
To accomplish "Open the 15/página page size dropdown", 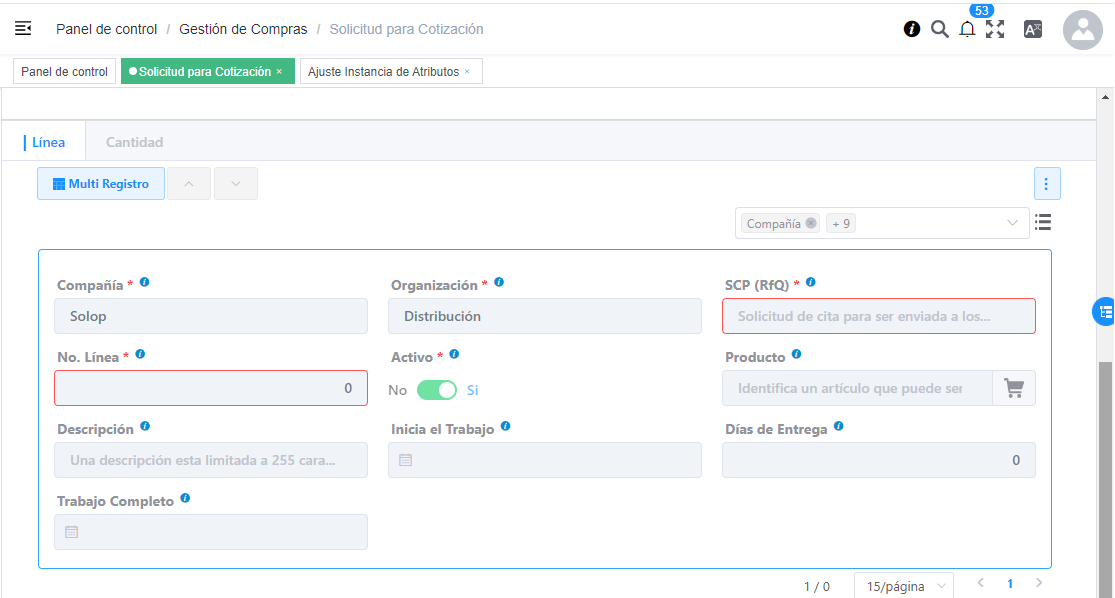I will [x=903, y=586].
